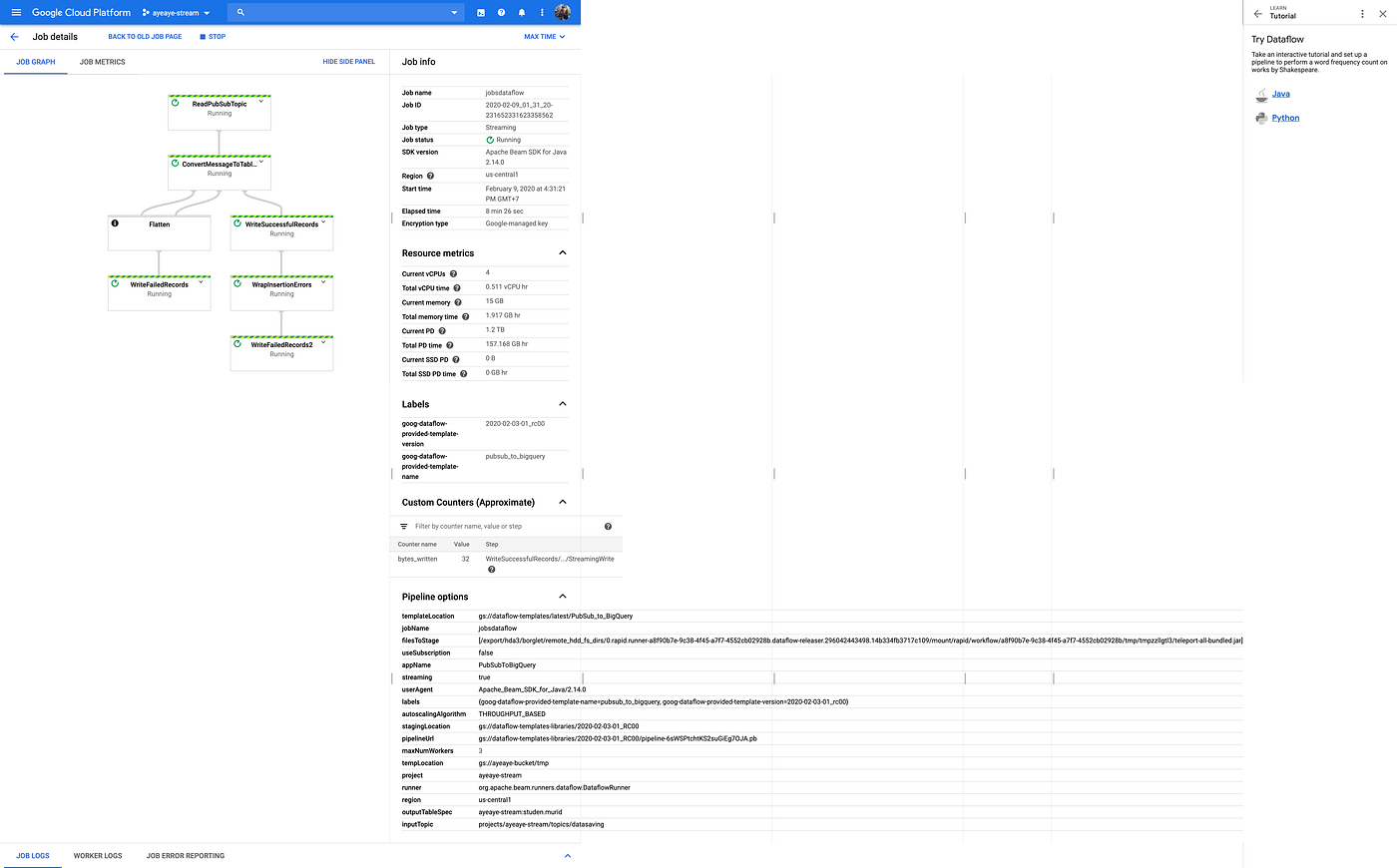This screenshot has height=868, width=1397.
Task: Open BACK TO OLD JOB PAGE link
Action: click(x=145, y=36)
